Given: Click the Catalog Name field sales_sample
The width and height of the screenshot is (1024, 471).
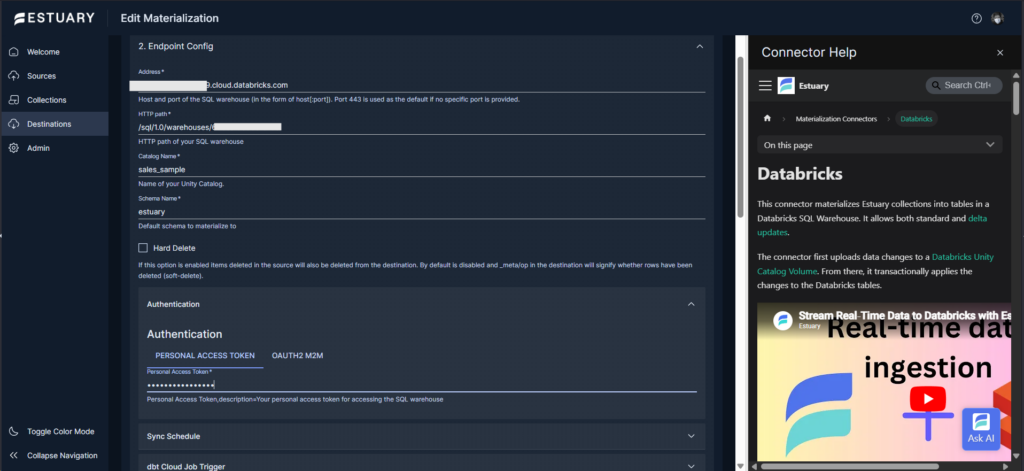Looking at the screenshot, I should 422,169.
